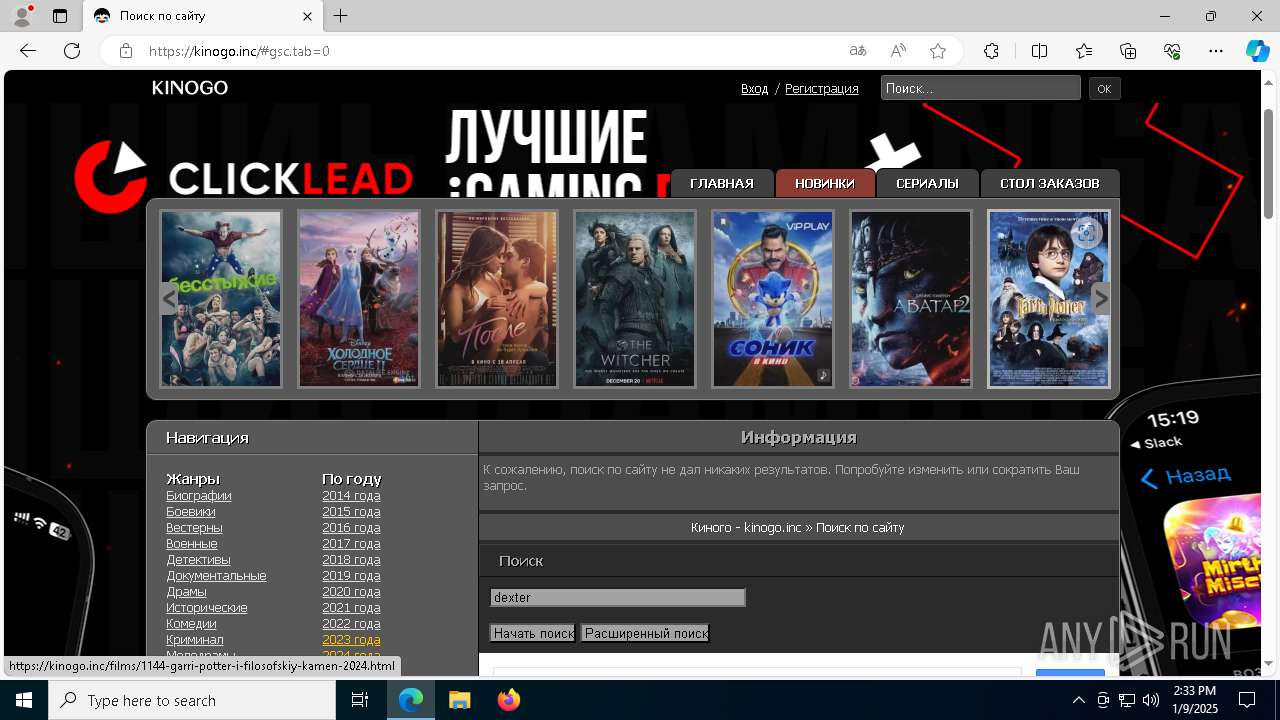Open Task View on taskbar
This screenshot has height=720, width=1280.
click(360, 700)
